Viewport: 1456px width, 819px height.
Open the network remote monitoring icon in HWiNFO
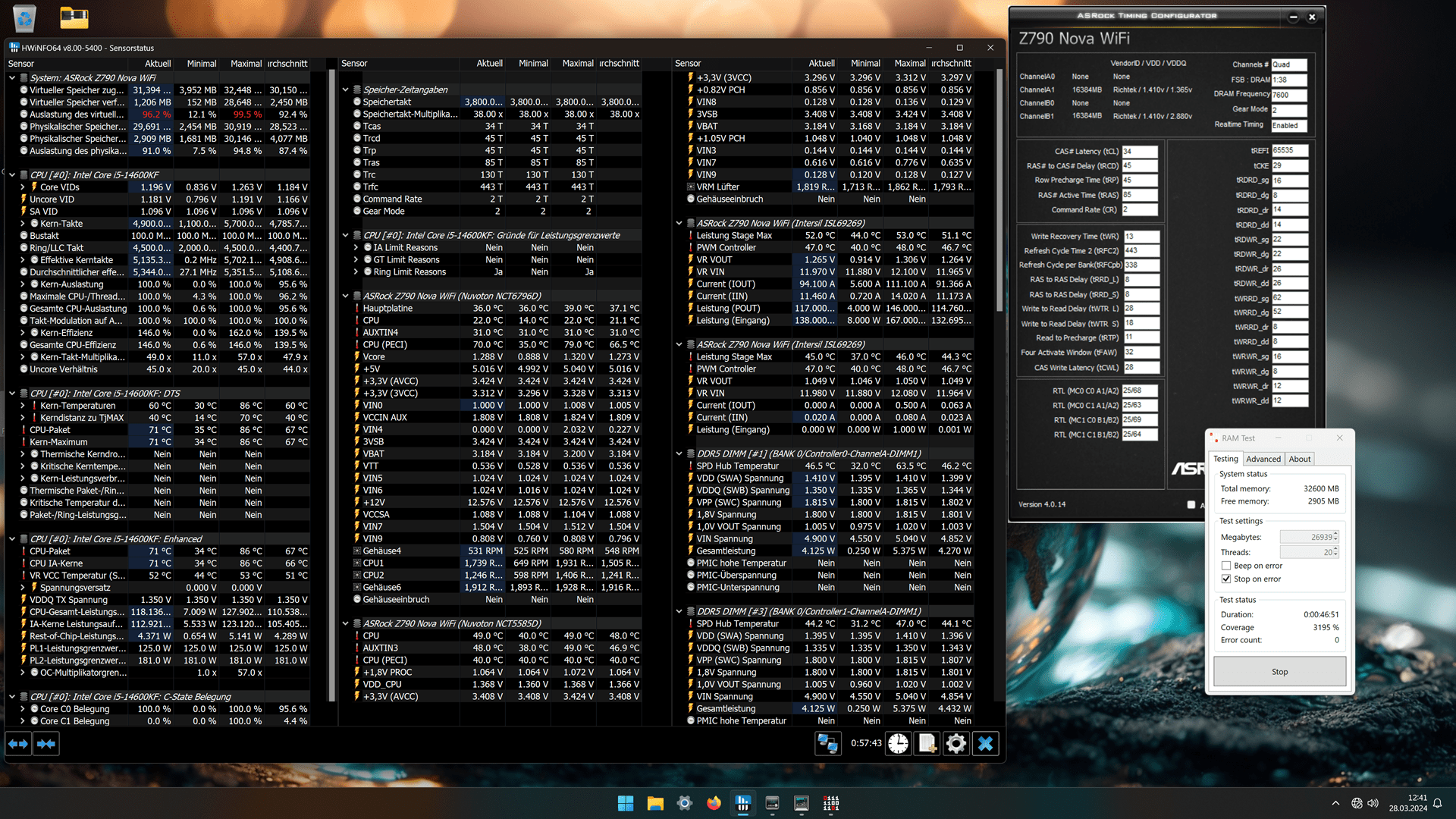click(827, 744)
